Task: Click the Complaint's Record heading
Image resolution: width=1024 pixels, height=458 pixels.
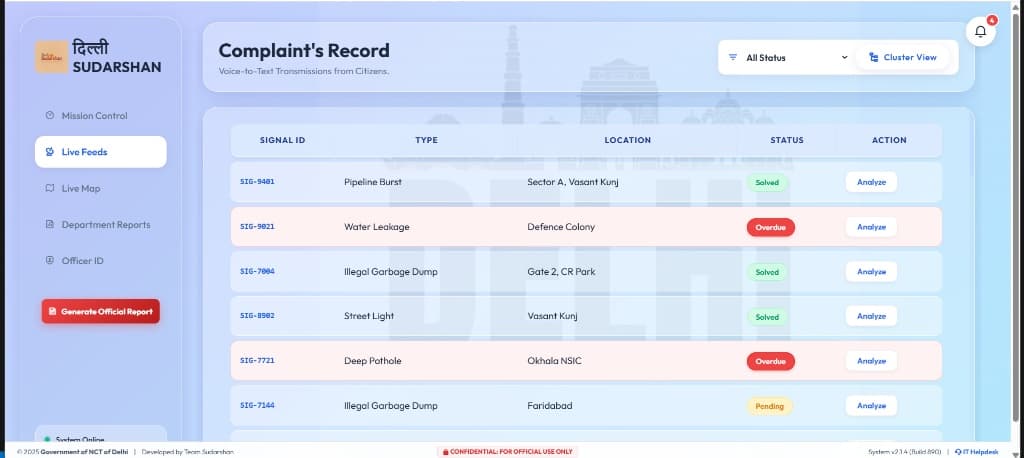Action: click(x=304, y=50)
